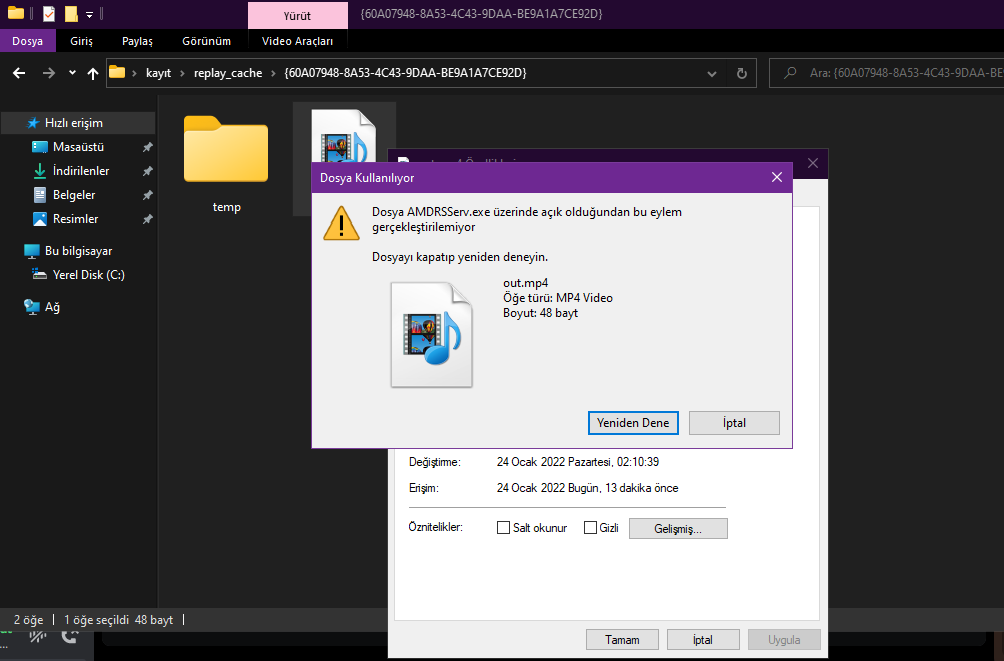Close the properties window

coord(813,163)
